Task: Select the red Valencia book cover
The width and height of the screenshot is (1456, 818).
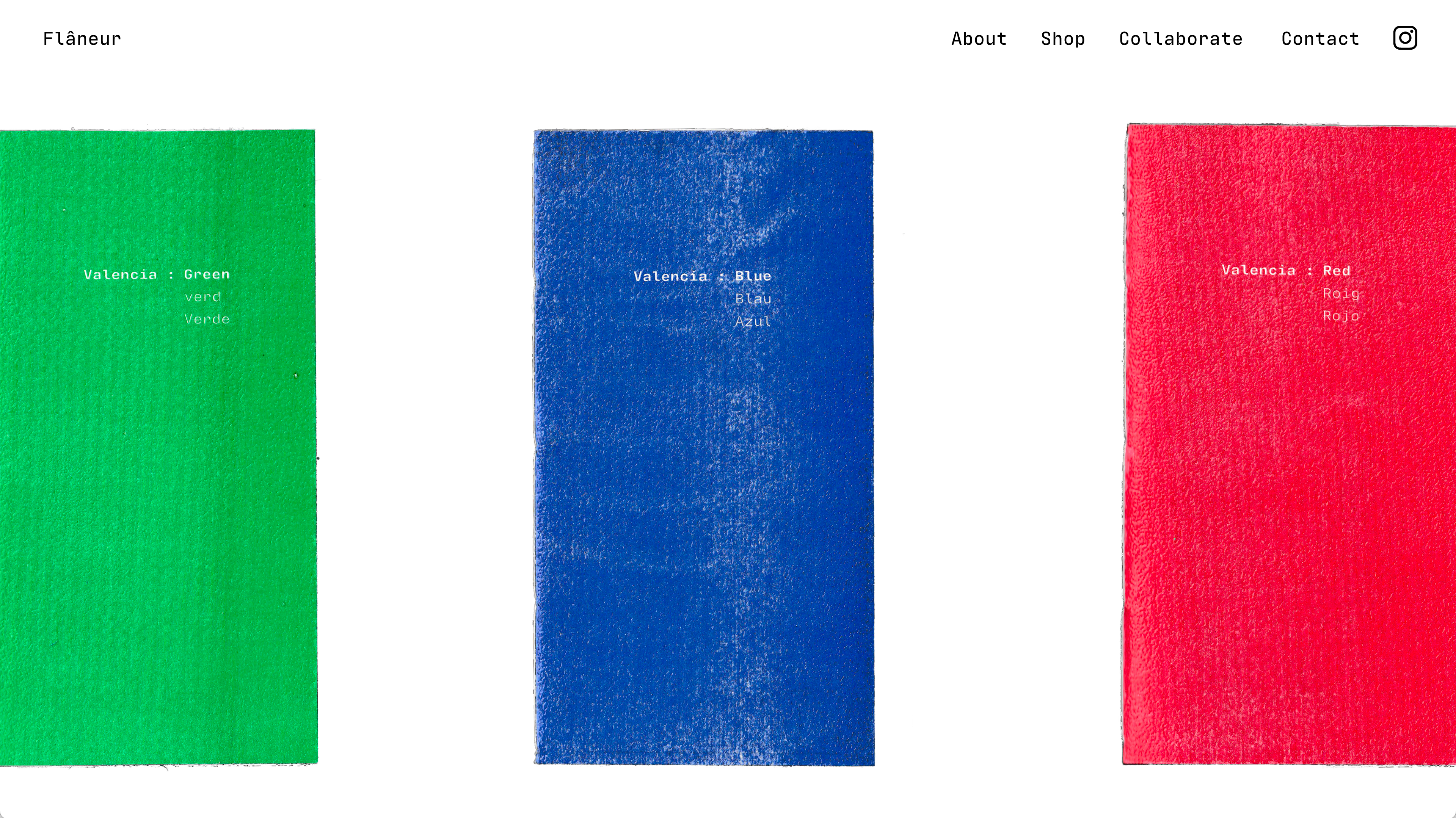Action: click(1289, 445)
